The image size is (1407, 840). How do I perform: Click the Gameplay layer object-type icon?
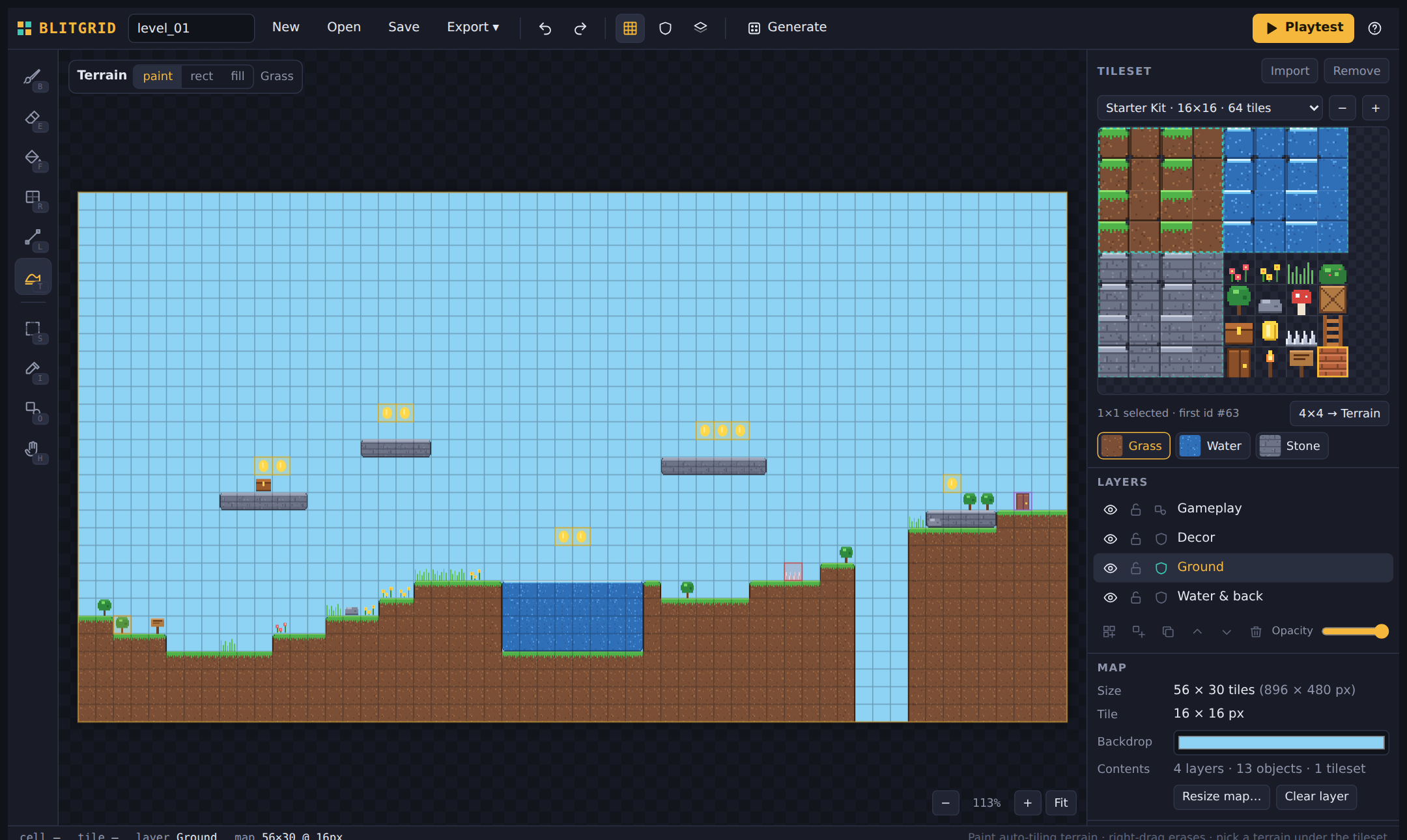(x=1160, y=510)
